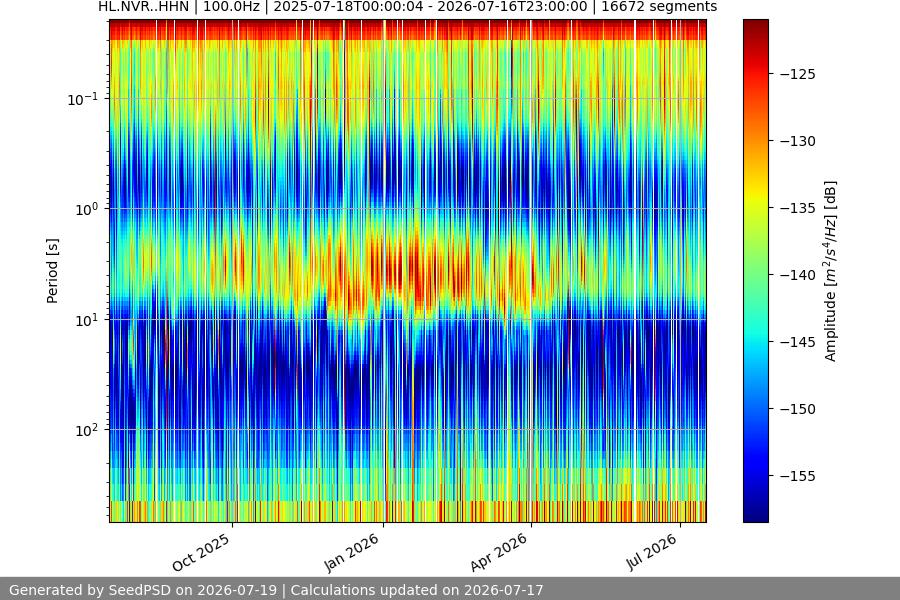The width and height of the screenshot is (900, 600).
Task: Click the 'Apr 2026' x-axis label
Action: click(498, 552)
